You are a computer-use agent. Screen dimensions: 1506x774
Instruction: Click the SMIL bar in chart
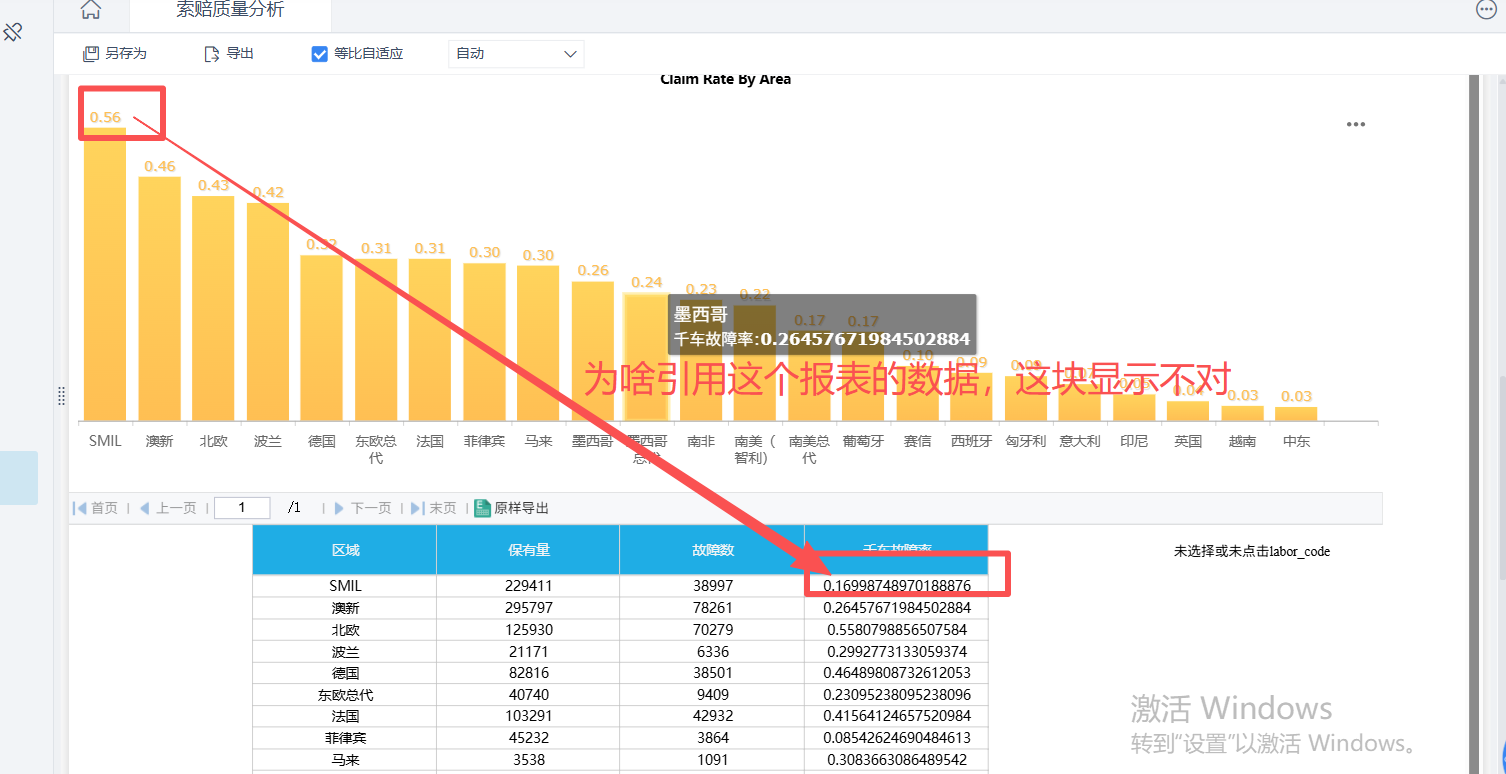[x=105, y=275]
